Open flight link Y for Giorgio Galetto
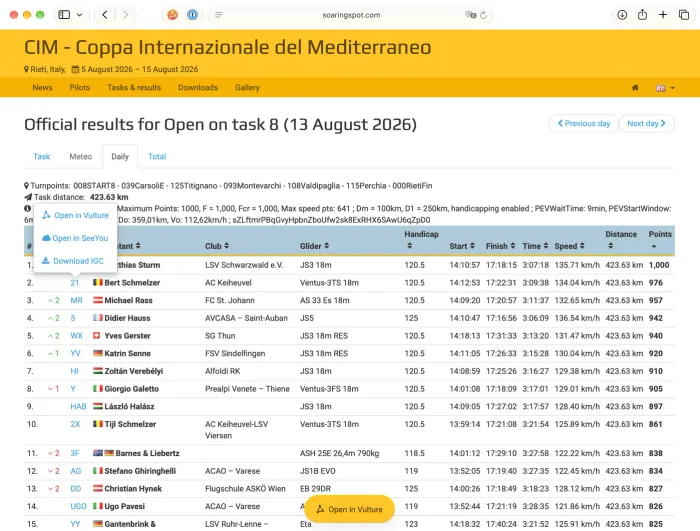 pos(73,389)
